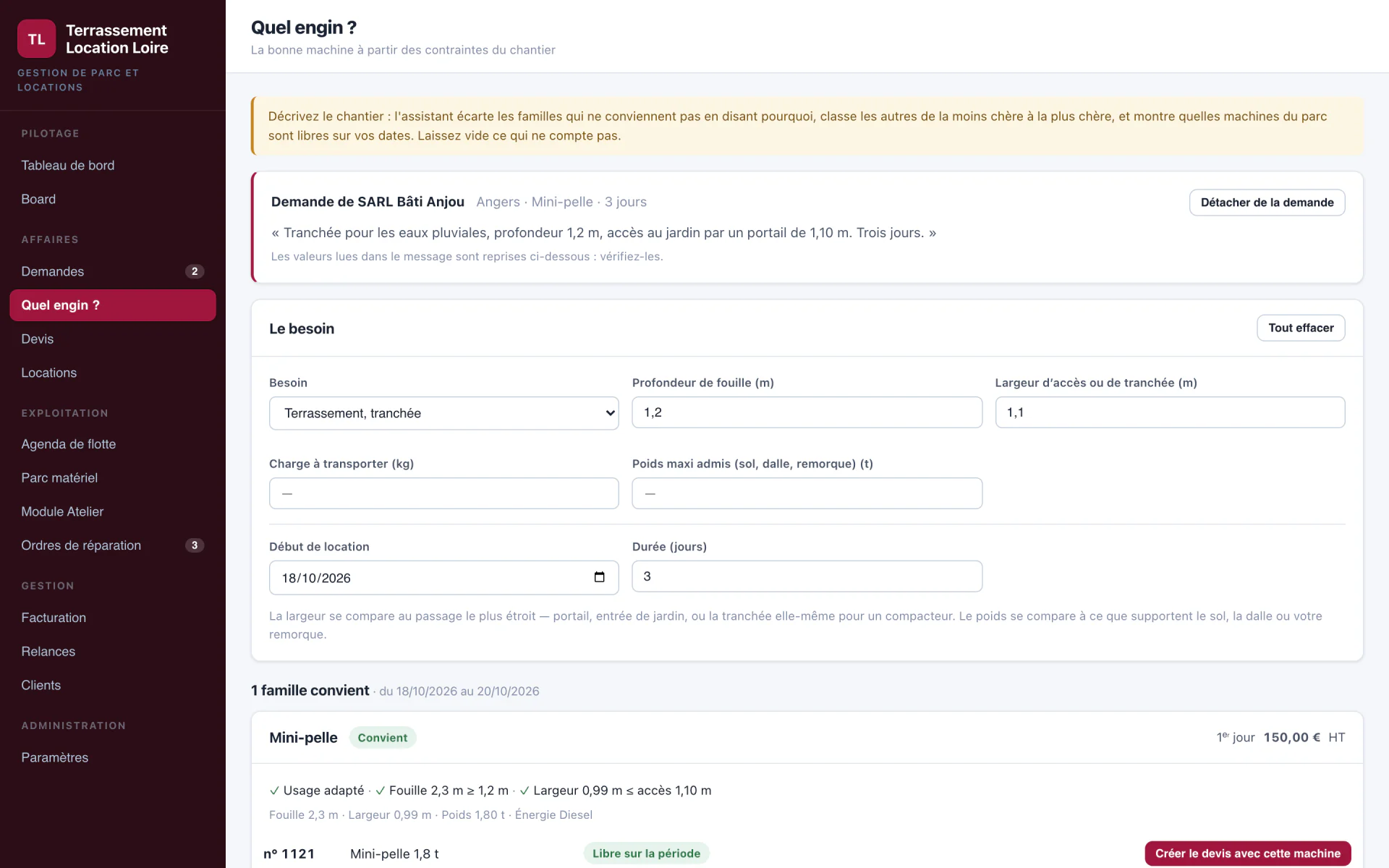Screen dimensions: 1389x868
Task: Select the Charge à transporter field
Action: point(444,493)
